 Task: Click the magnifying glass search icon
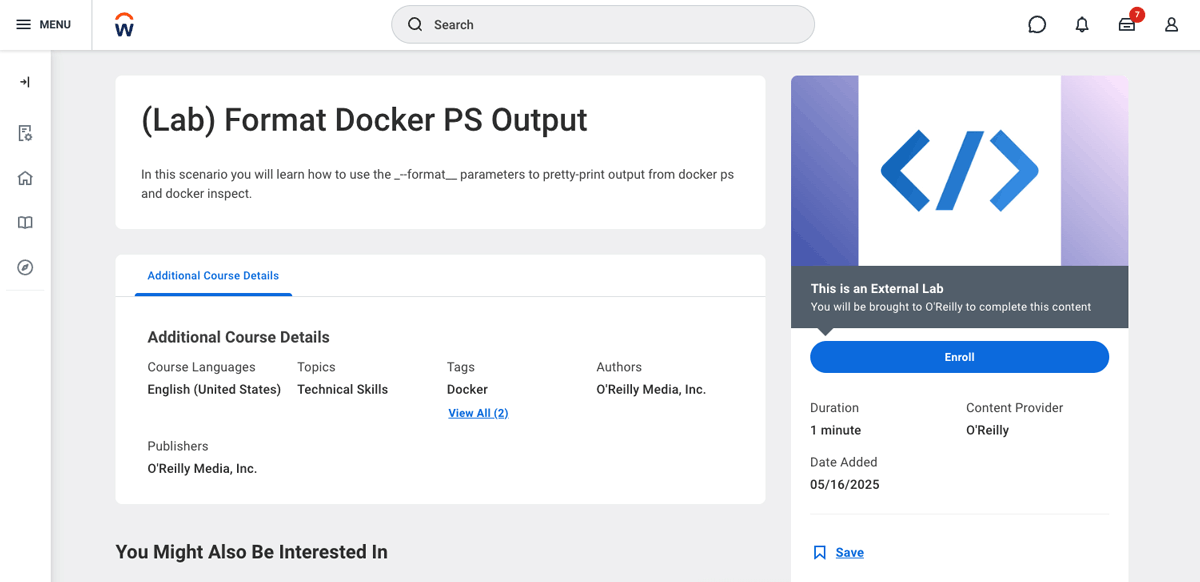(x=415, y=24)
